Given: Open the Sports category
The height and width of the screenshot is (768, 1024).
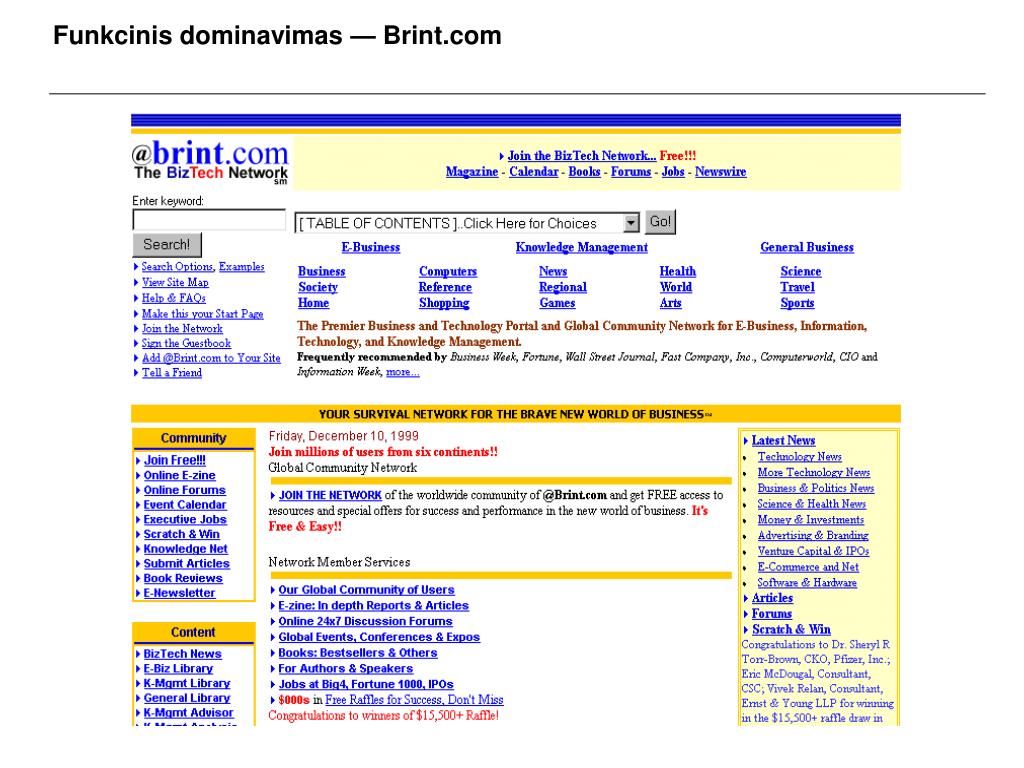Looking at the screenshot, I should click(x=797, y=303).
